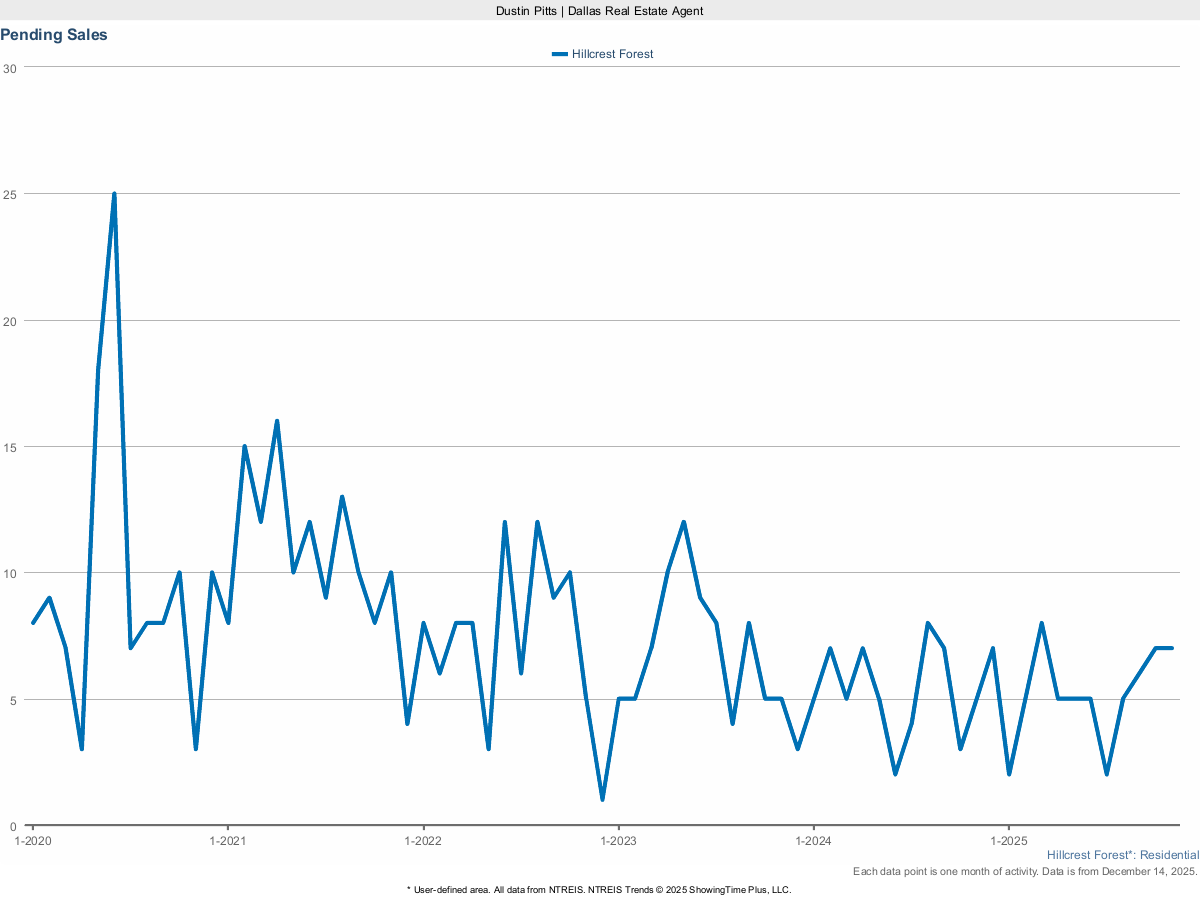Image resolution: width=1200 pixels, height=900 pixels.
Task: Click the Dustin Pitts header banner
Action: 598,11
